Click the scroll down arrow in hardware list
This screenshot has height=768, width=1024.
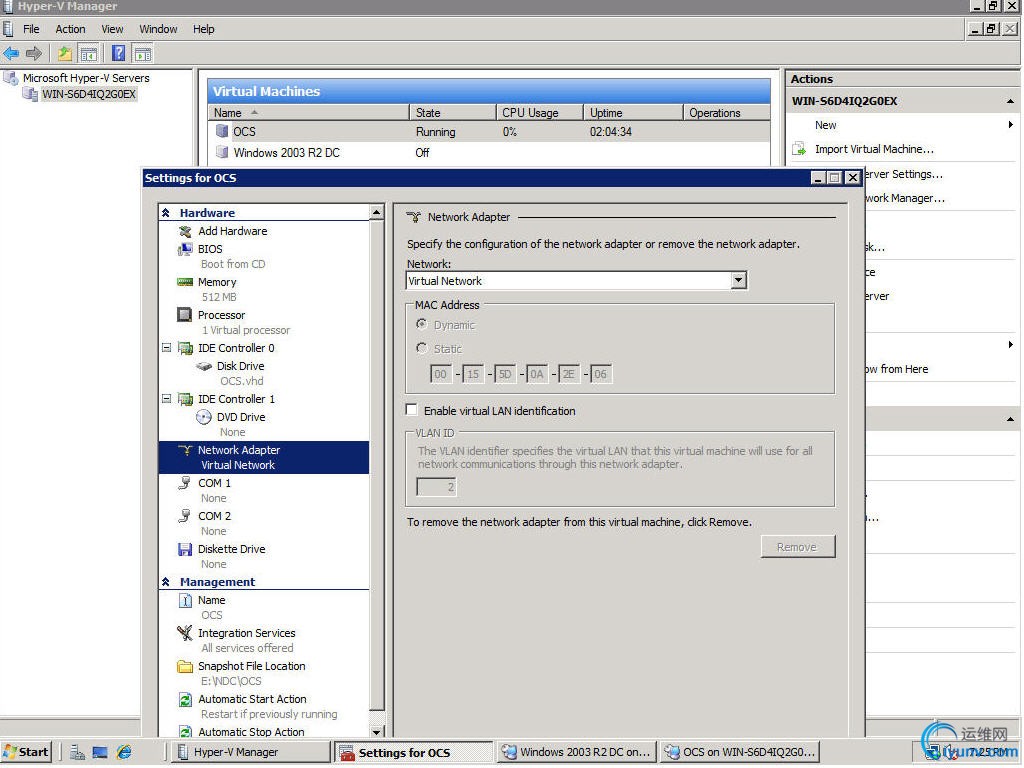point(377,732)
